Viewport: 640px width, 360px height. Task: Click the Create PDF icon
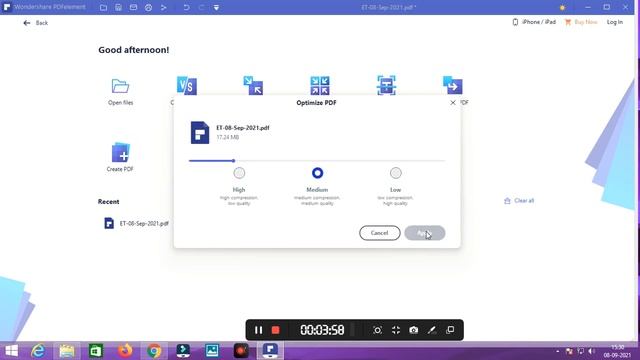pyautogui.click(x=120, y=152)
